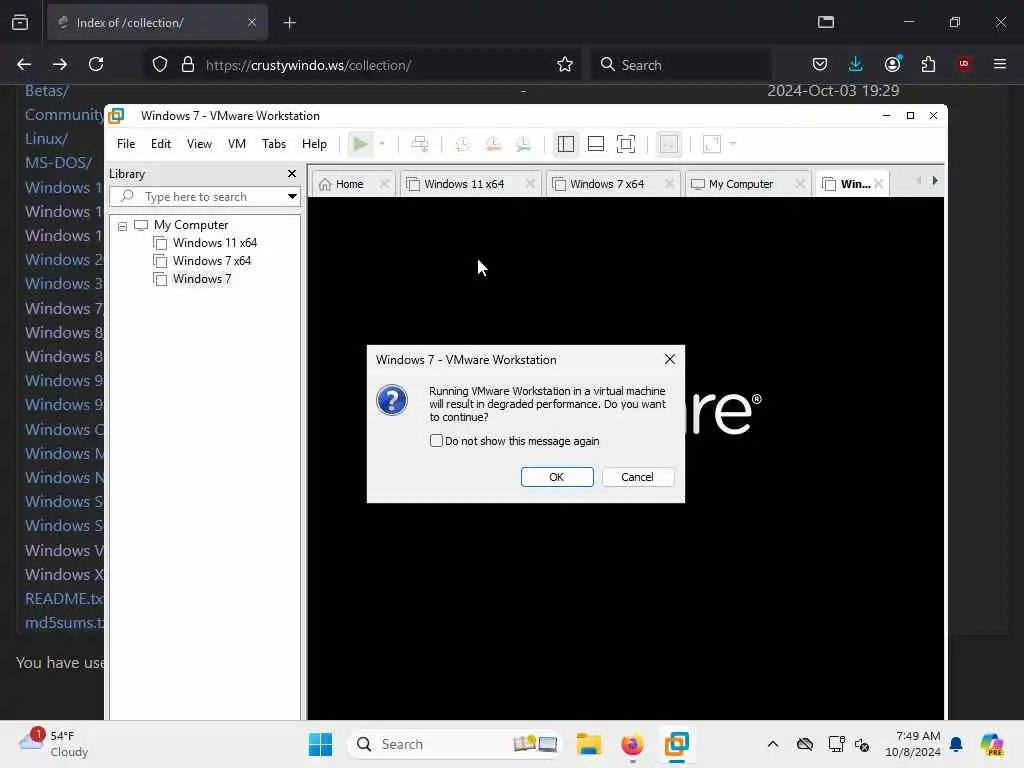Screen dimensions: 1024x768
Task: Open Firefox Downloads panel icon
Action: click(x=856, y=64)
